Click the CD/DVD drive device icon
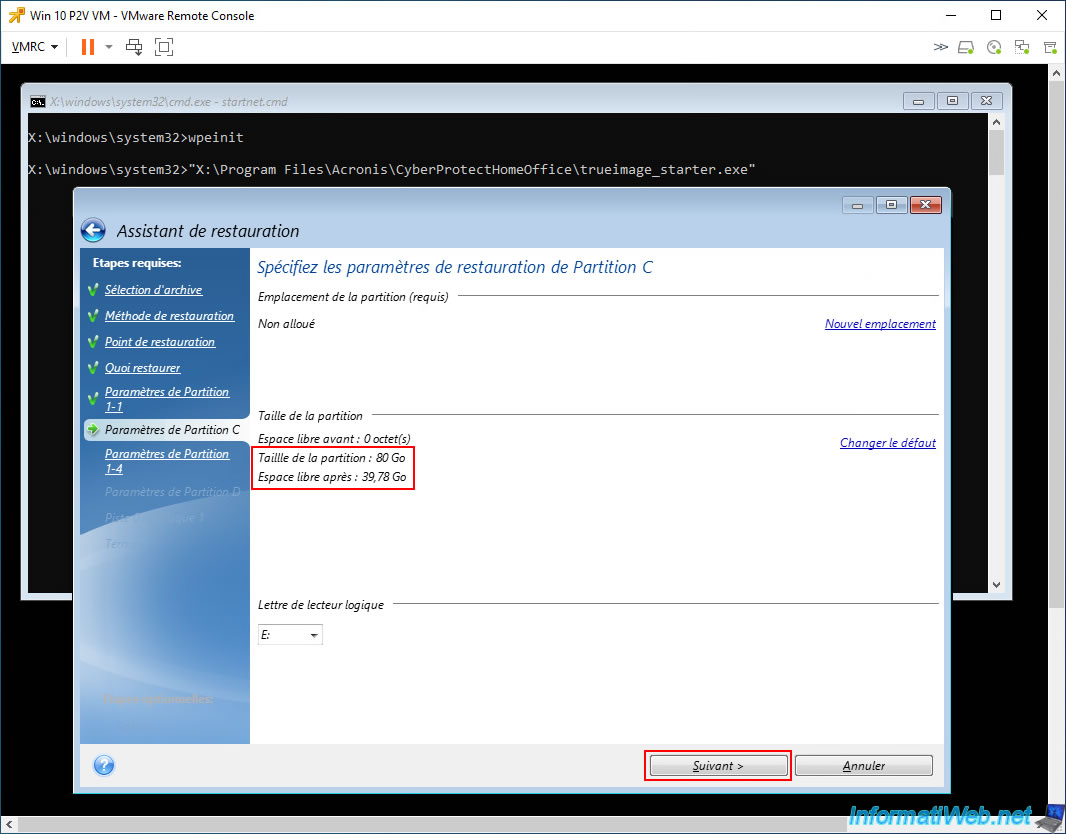This screenshot has height=834, width=1066. [994, 47]
